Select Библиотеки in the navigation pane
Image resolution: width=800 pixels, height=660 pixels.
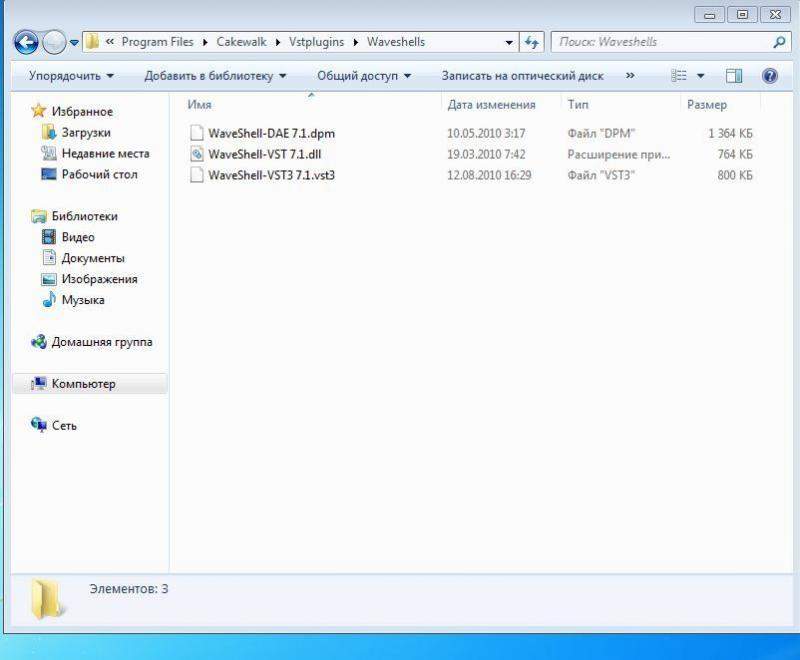[85, 216]
